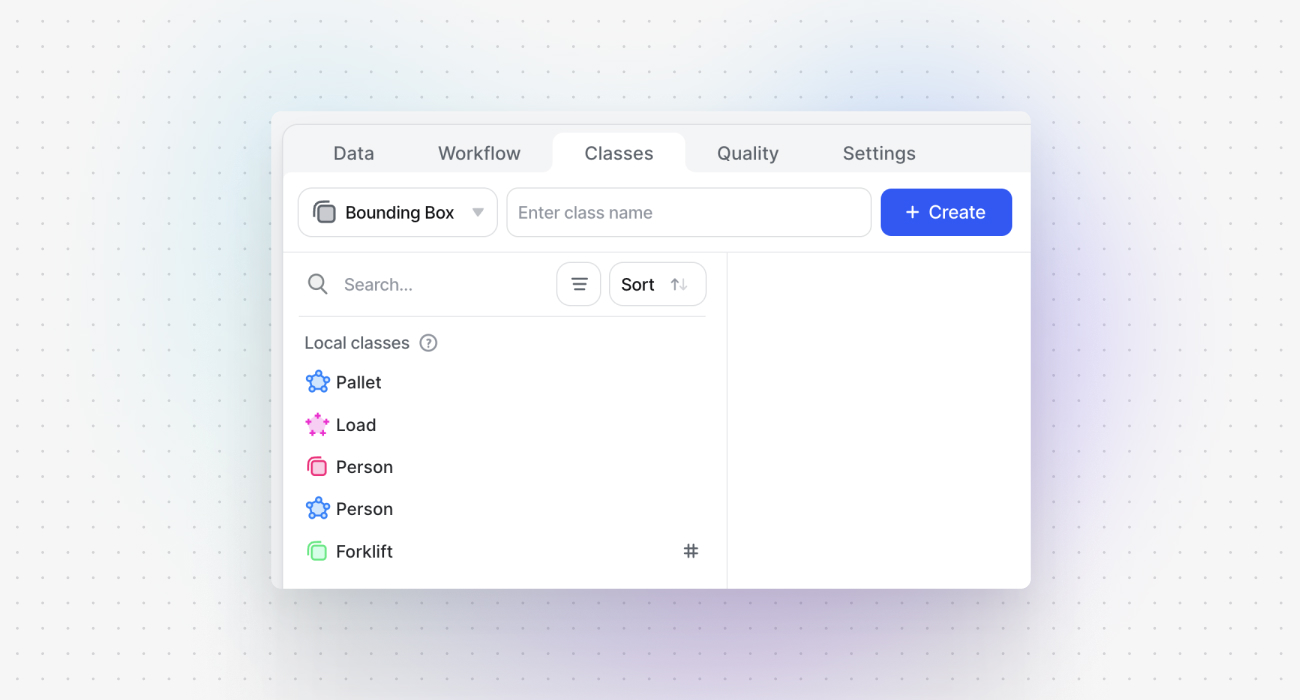Screen dimensions: 1300x700
Task: Select the Classes tab
Action: pyautogui.click(x=619, y=153)
